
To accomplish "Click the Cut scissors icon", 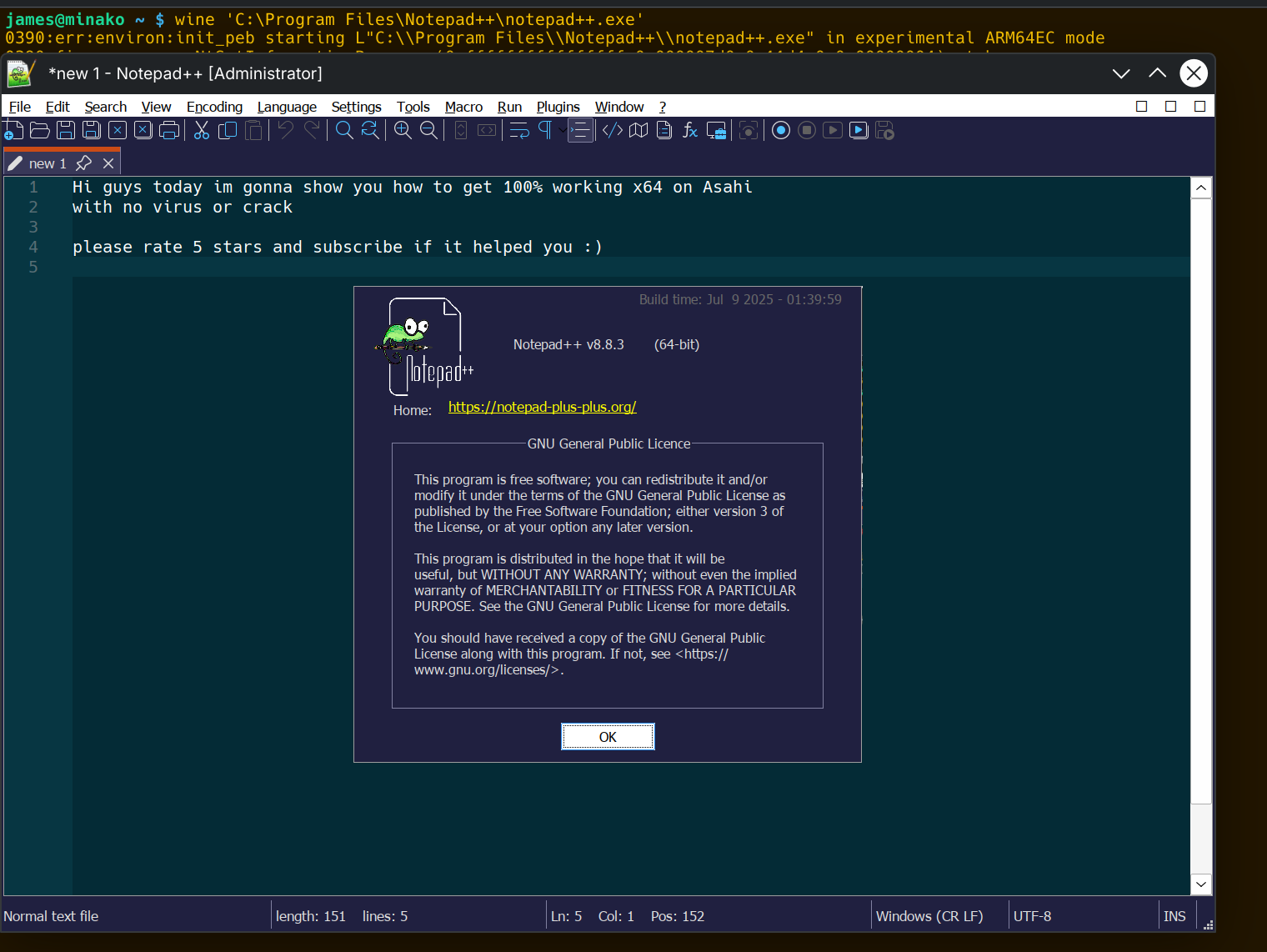I will pyautogui.click(x=201, y=130).
